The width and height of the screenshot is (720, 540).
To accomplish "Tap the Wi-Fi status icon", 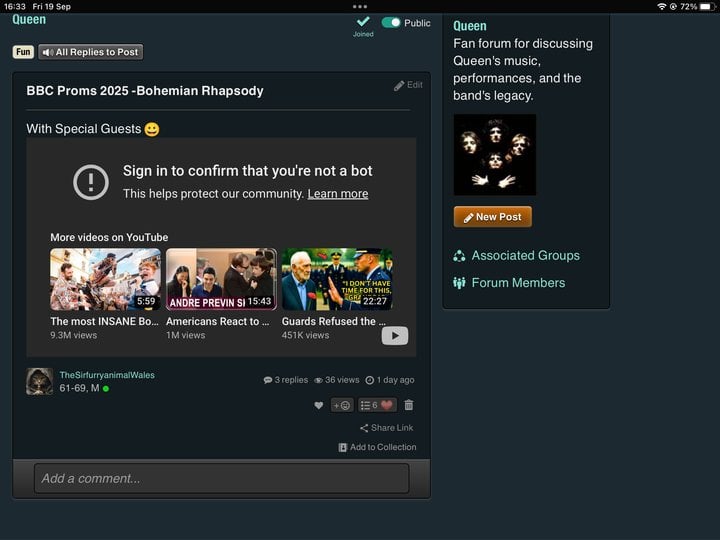I will 661,6.
